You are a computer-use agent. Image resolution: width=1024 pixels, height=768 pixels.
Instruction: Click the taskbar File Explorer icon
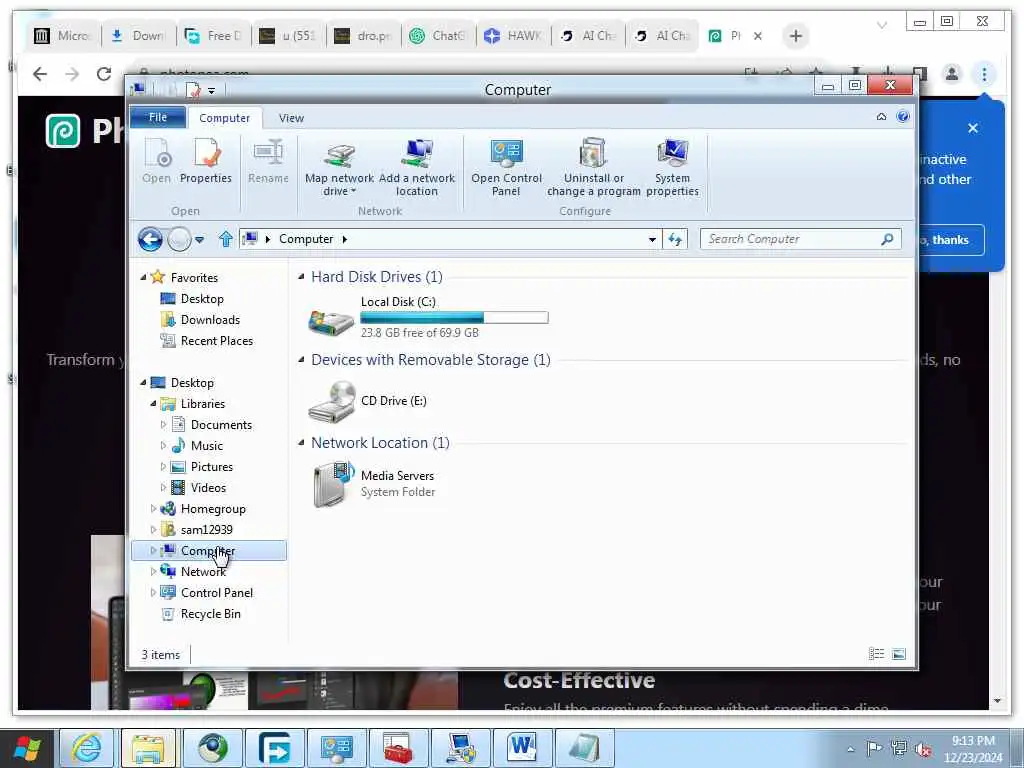click(148, 748)
